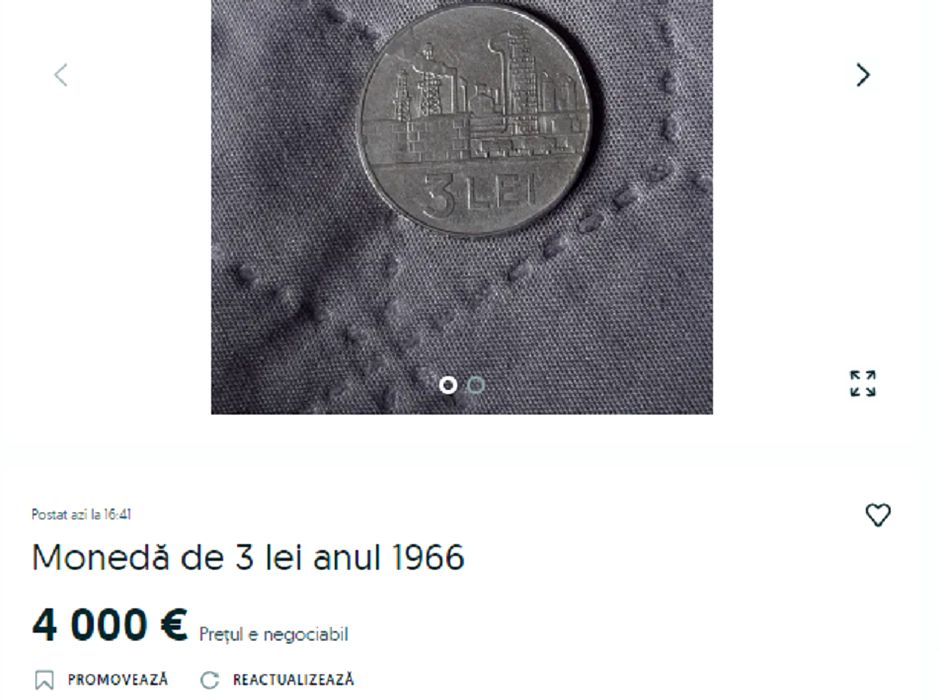Click the circular arrow icon beside Reactualizează
This screenshot has height=700, width=941.
(x=209, y=680)
